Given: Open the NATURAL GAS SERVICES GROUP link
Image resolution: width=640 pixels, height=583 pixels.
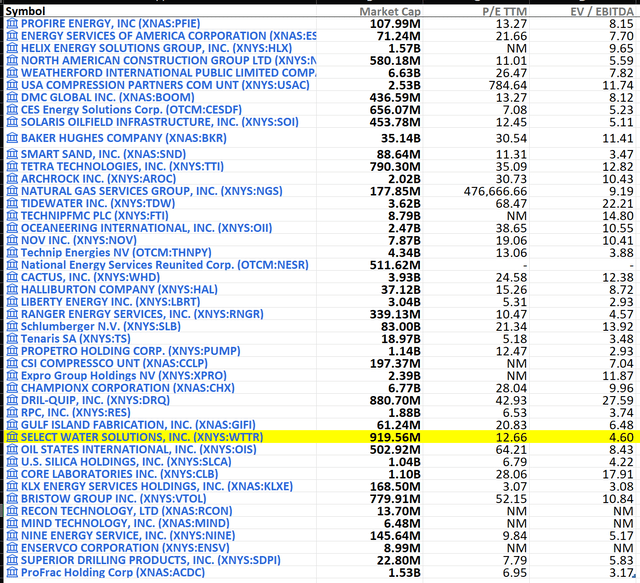Looking at the screenshot, I should [x=151, y=191].
